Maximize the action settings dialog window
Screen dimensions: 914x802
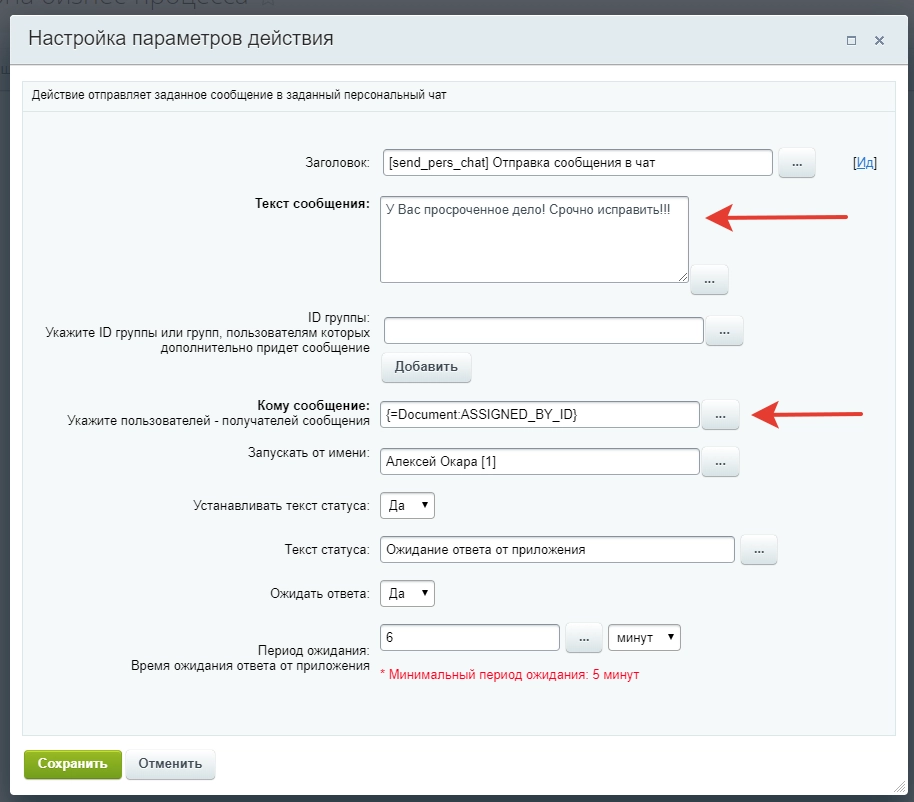851,41
